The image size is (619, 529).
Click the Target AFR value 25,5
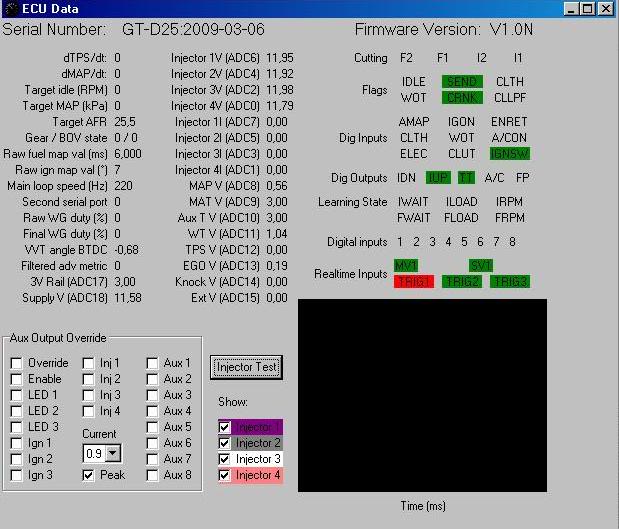[125, 122]
